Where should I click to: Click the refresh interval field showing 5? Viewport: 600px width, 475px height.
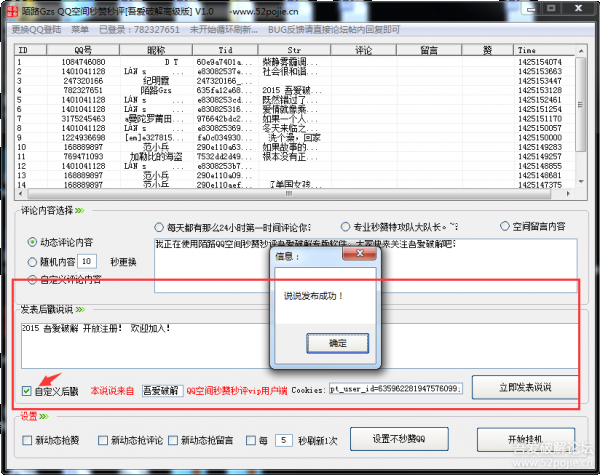pyautogui.click(x=284, y=440)
